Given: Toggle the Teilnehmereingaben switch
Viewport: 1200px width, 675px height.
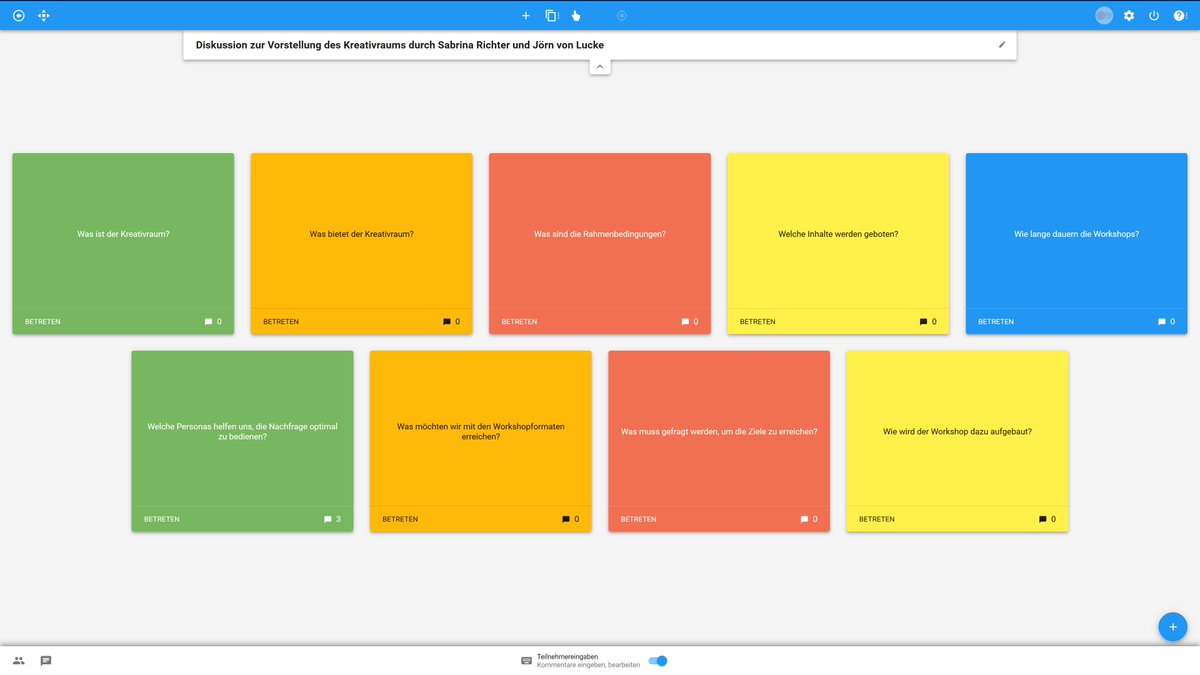Looking at the screenshot, I should [x=658, y=661].
